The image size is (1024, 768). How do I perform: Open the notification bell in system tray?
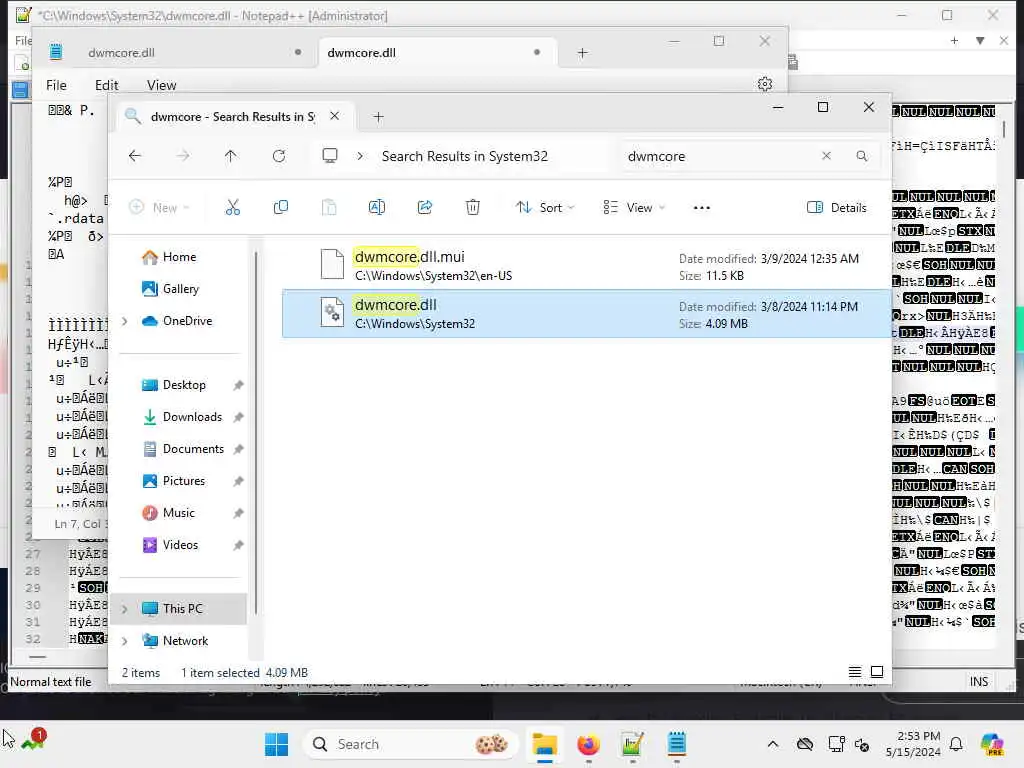coord(956,744)
